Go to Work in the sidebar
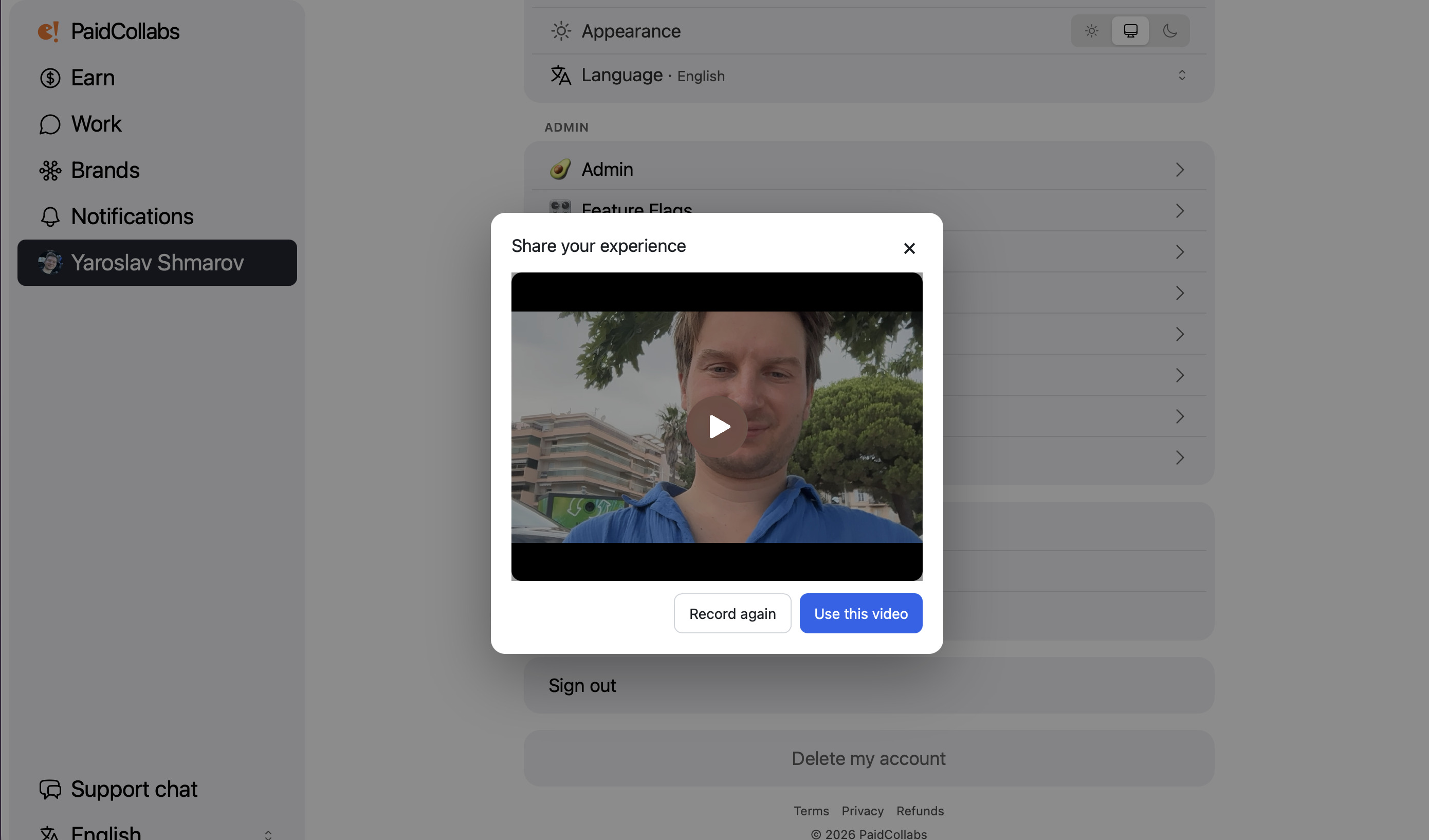The height and width of the screenshot is (840, 1429). [x=157, y=124]
